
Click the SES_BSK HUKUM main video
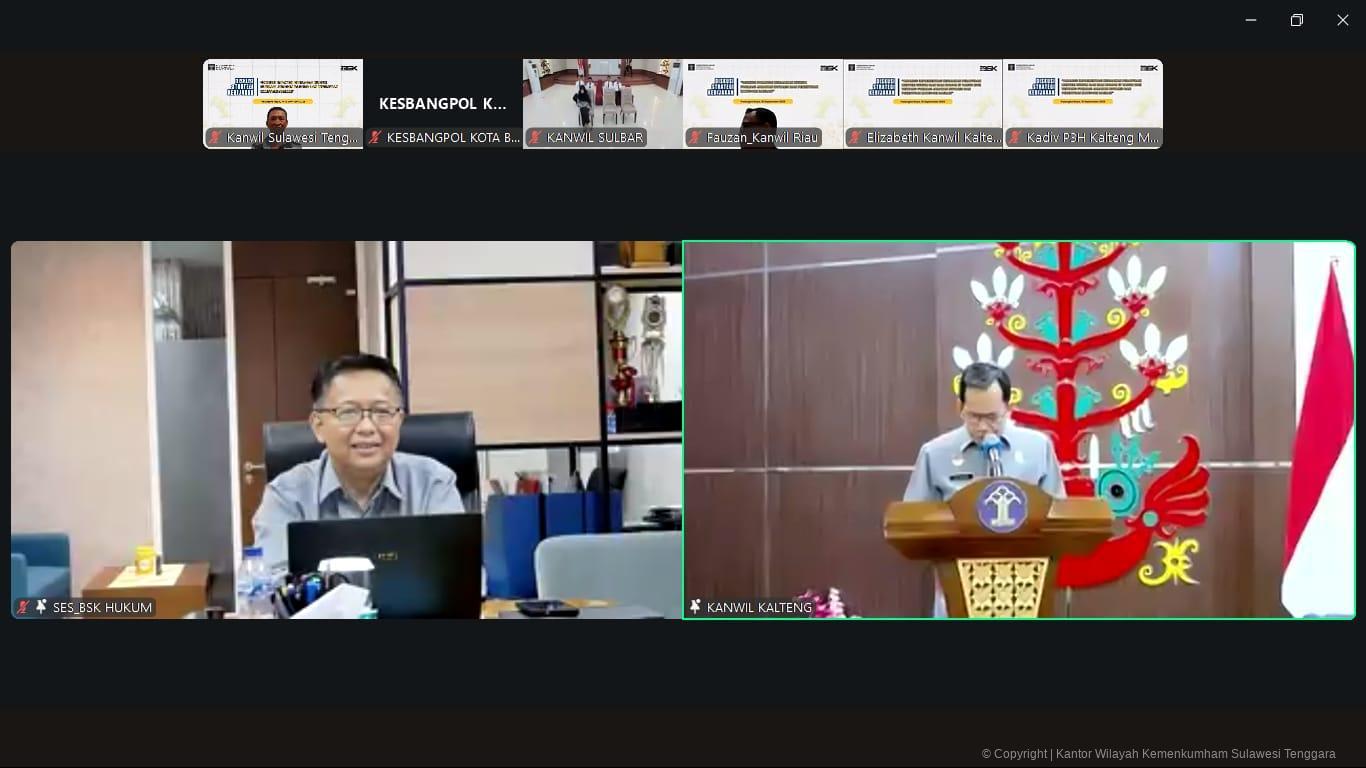(347, 430)
